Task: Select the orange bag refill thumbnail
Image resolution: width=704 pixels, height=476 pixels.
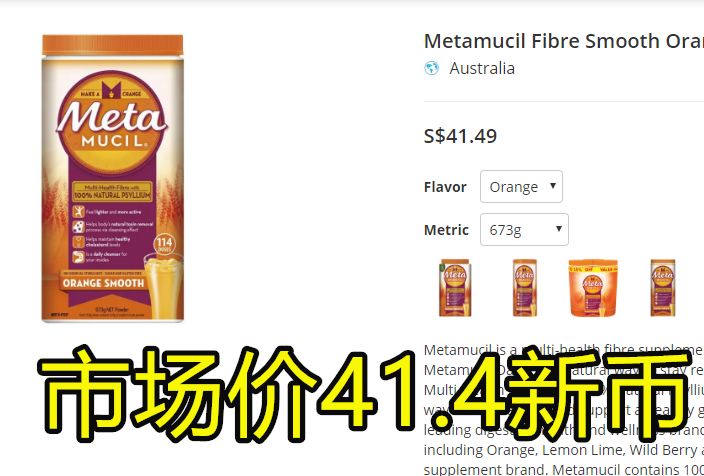Action: click(x=593, y=288)
